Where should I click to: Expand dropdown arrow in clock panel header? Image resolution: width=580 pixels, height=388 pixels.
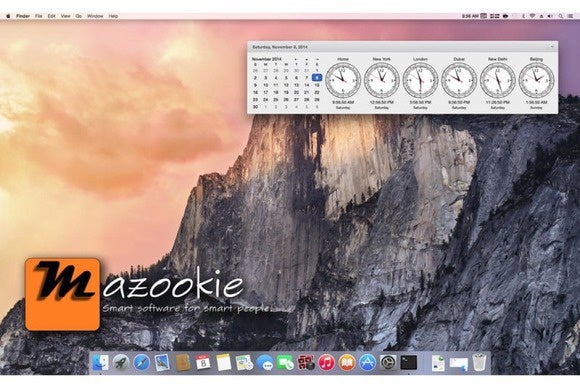(x=552, y=47)
